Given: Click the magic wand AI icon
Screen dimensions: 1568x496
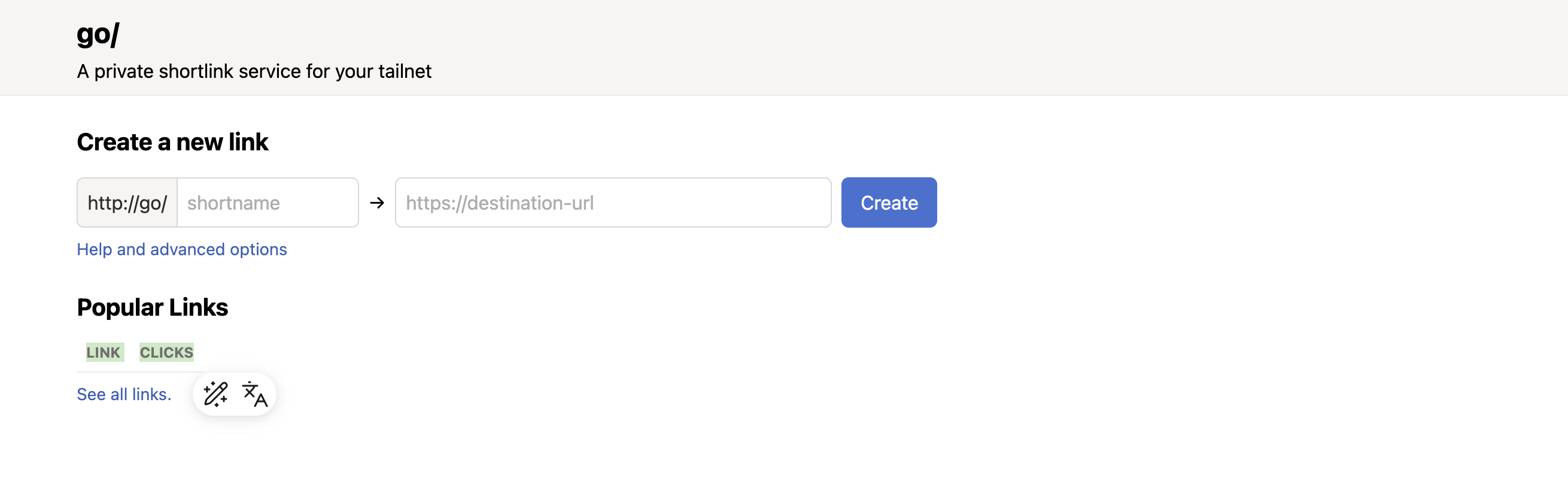Looking at the screenshot, I should coord(215,394).
